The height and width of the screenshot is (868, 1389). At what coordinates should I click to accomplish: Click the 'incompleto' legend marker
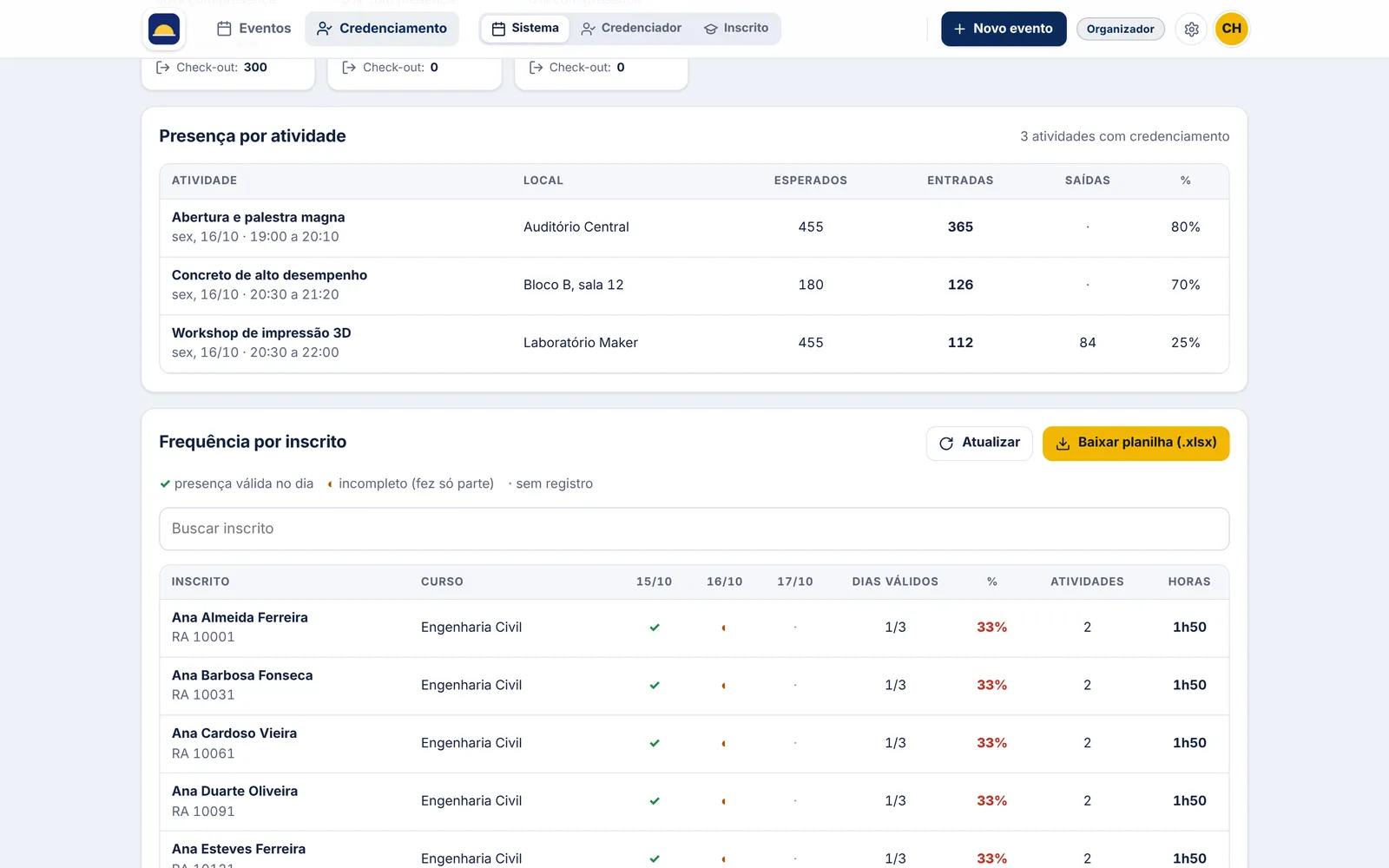330,483
